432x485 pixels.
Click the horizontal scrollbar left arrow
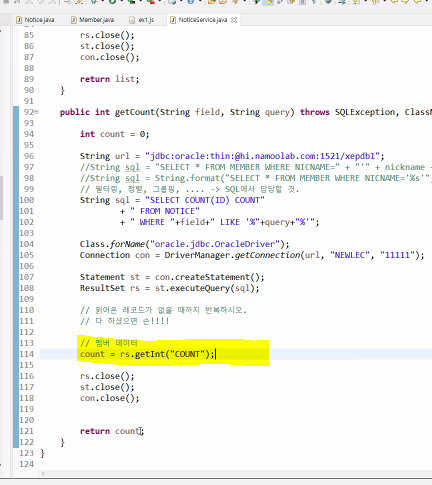tap(43, 474)
